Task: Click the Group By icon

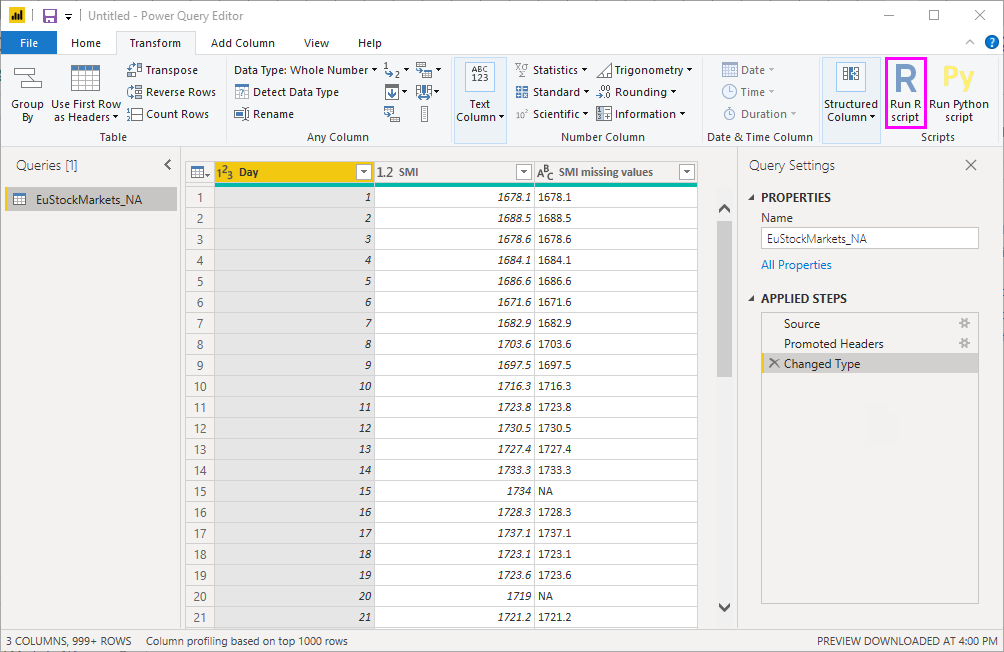Action: [27, 94]
